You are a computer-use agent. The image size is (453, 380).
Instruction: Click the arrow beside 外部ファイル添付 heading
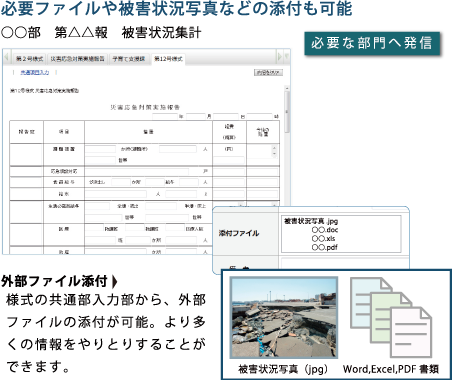[x=115, y=282]
